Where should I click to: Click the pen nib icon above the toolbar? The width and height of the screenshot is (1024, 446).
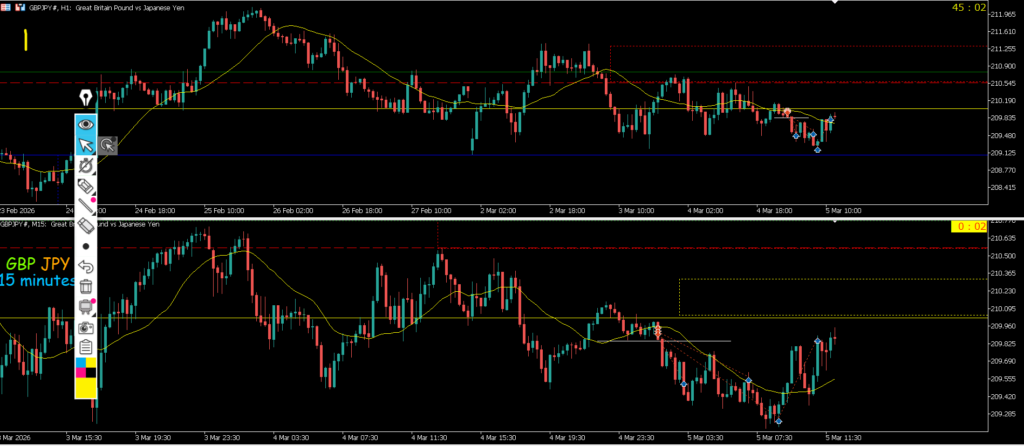click(x=86, y=99)
